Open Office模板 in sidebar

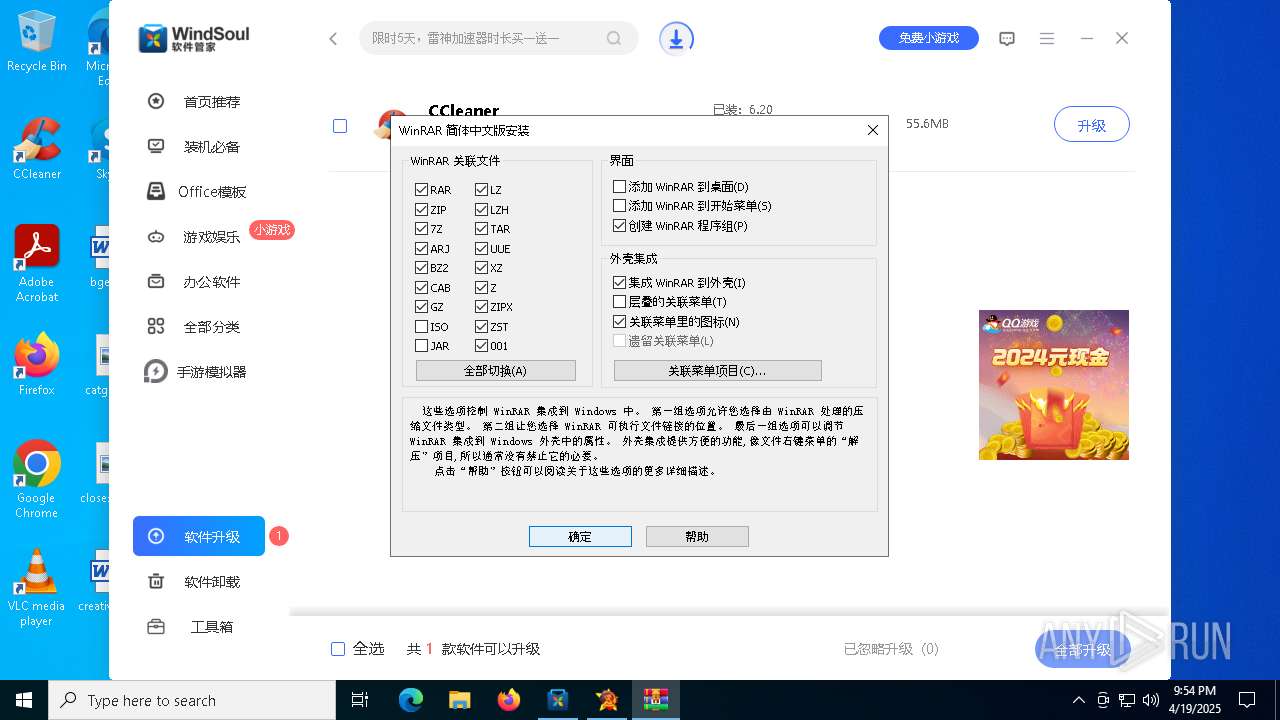(x=199, y=191)
